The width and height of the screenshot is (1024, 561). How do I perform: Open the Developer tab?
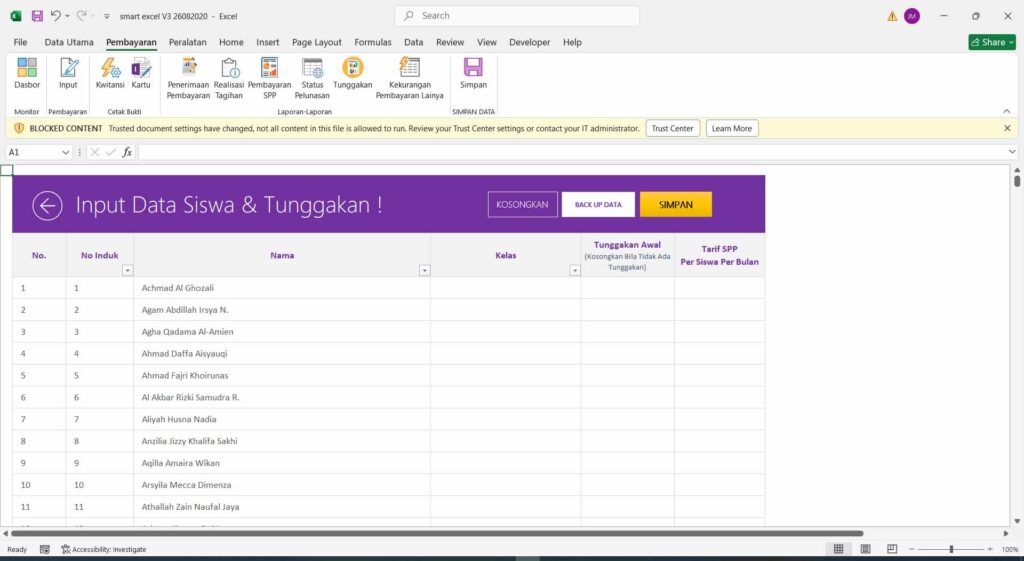pyautogui.click(x=530, y=42)
